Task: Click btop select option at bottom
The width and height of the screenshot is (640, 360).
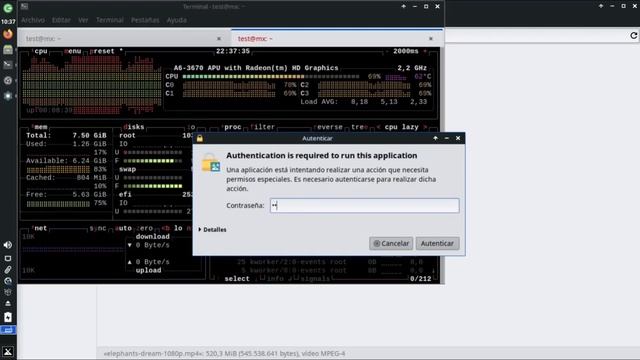Action: click(x=237, y=279)
